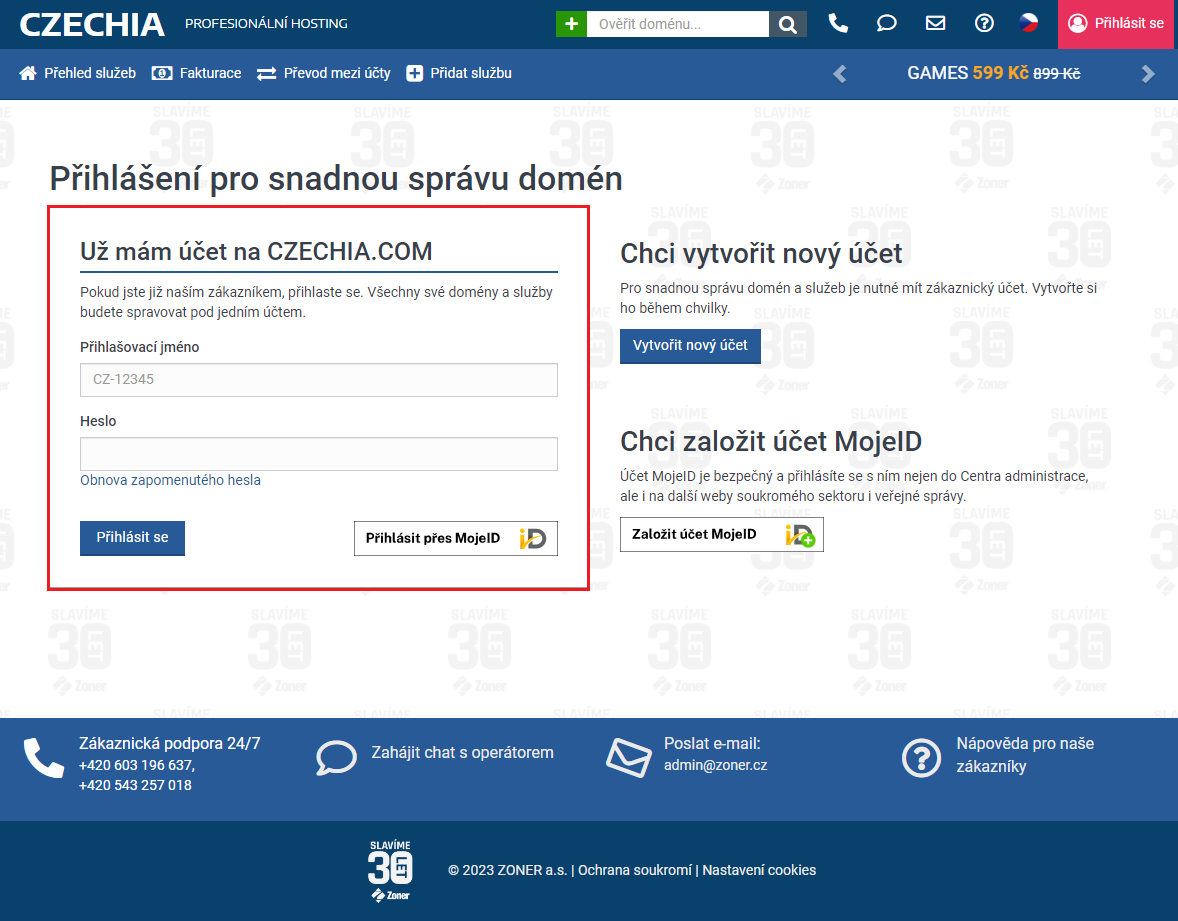Open Přehled služeb menu item

[x=78, y=73]
